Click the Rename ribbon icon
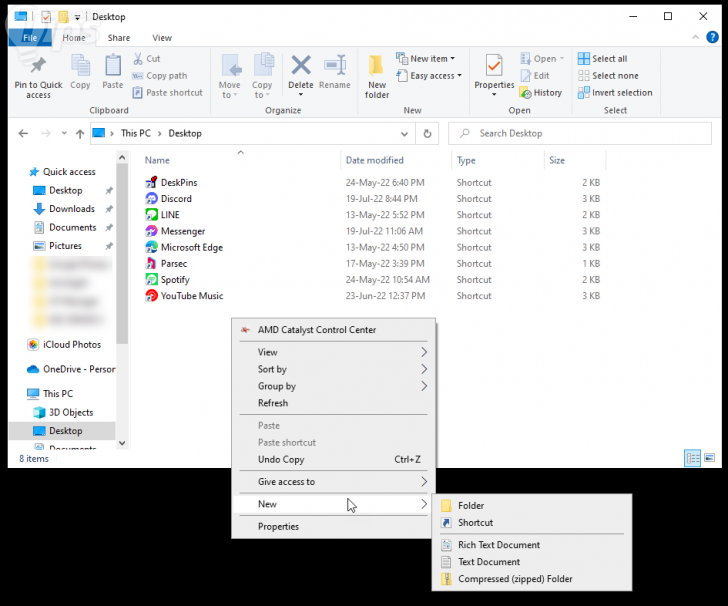 coord(335,65)
